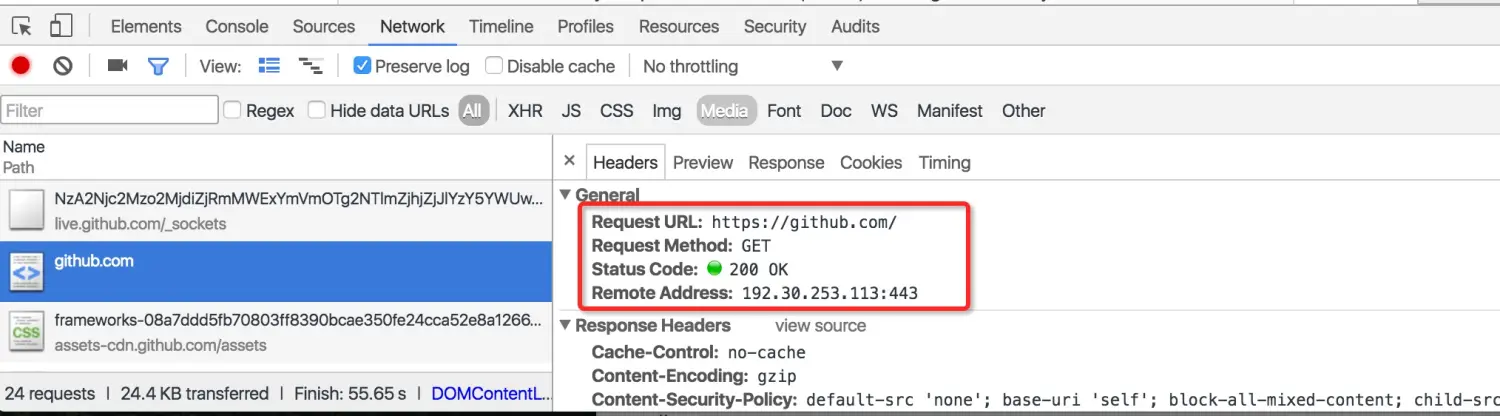1500x416 pixels.
Task: Click the Cache-Control no-cache header
Action: (x=698, y=352)
